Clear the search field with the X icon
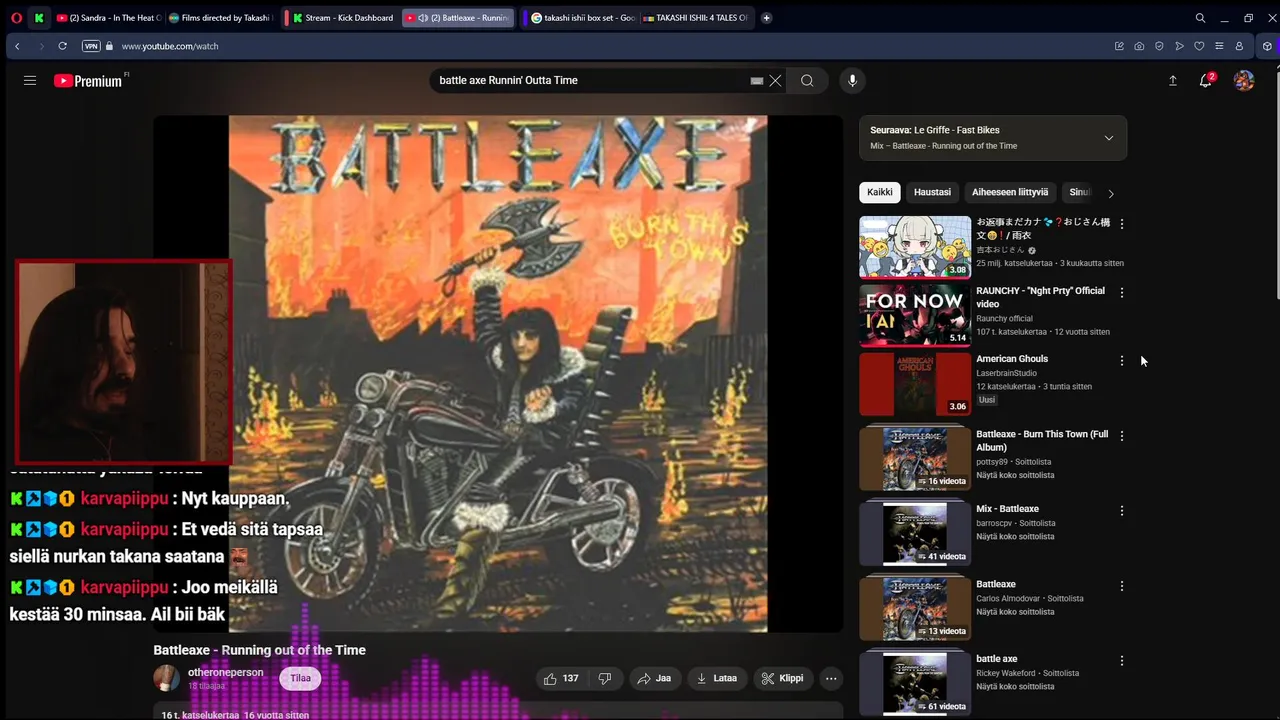This screenshot has height=720, width=1280. pyautogui.click(x=775, y=81)
